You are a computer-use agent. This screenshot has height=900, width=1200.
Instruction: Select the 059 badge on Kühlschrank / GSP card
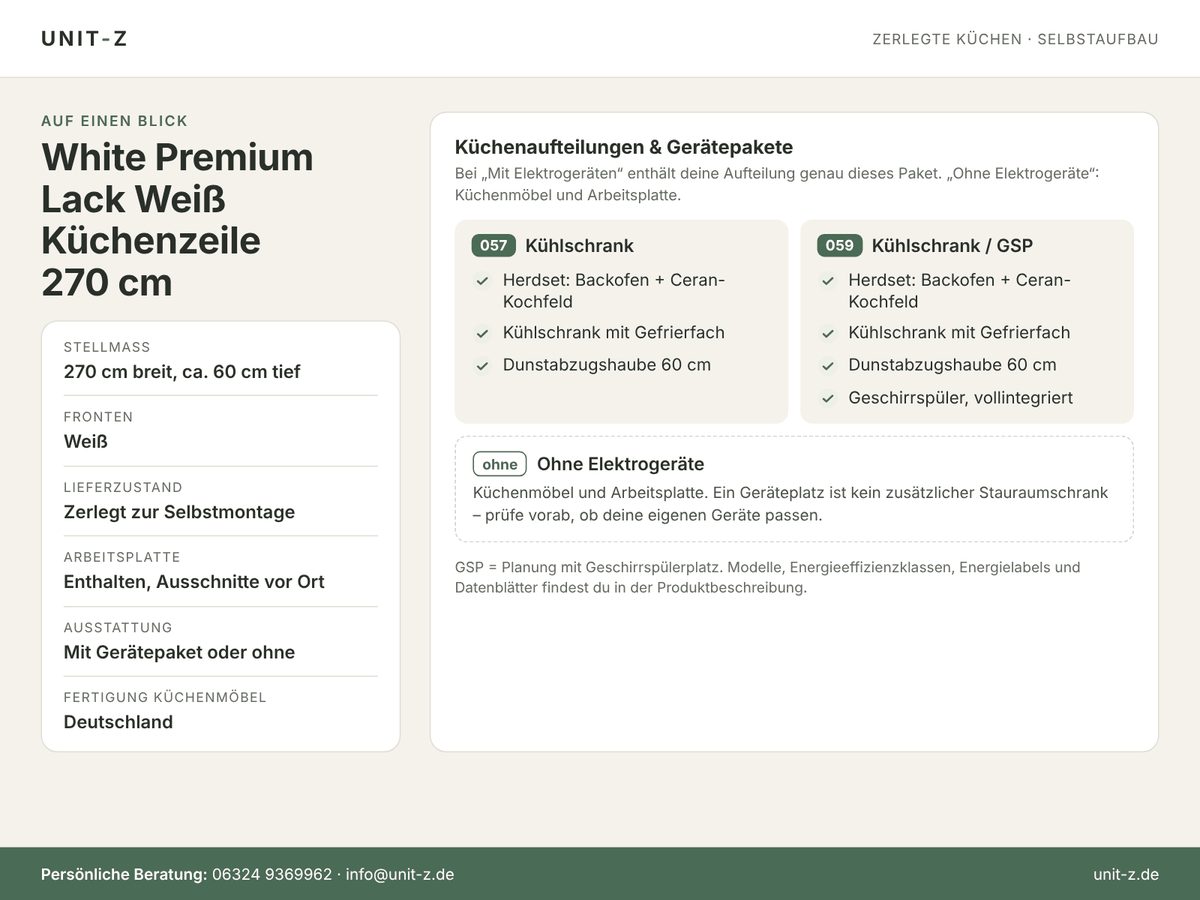point(840,245)
